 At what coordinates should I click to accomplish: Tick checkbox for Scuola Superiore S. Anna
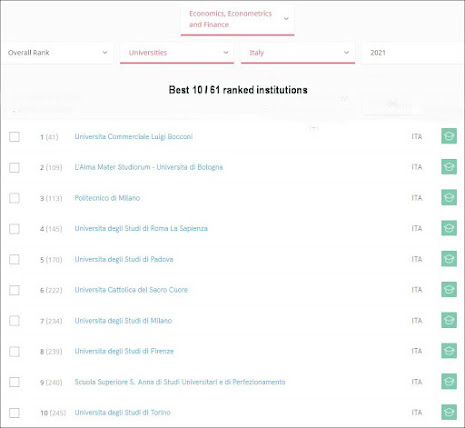pos(14,382)
